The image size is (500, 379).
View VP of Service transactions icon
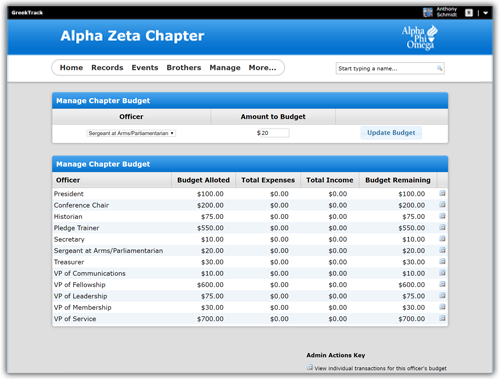click(442, 318)
